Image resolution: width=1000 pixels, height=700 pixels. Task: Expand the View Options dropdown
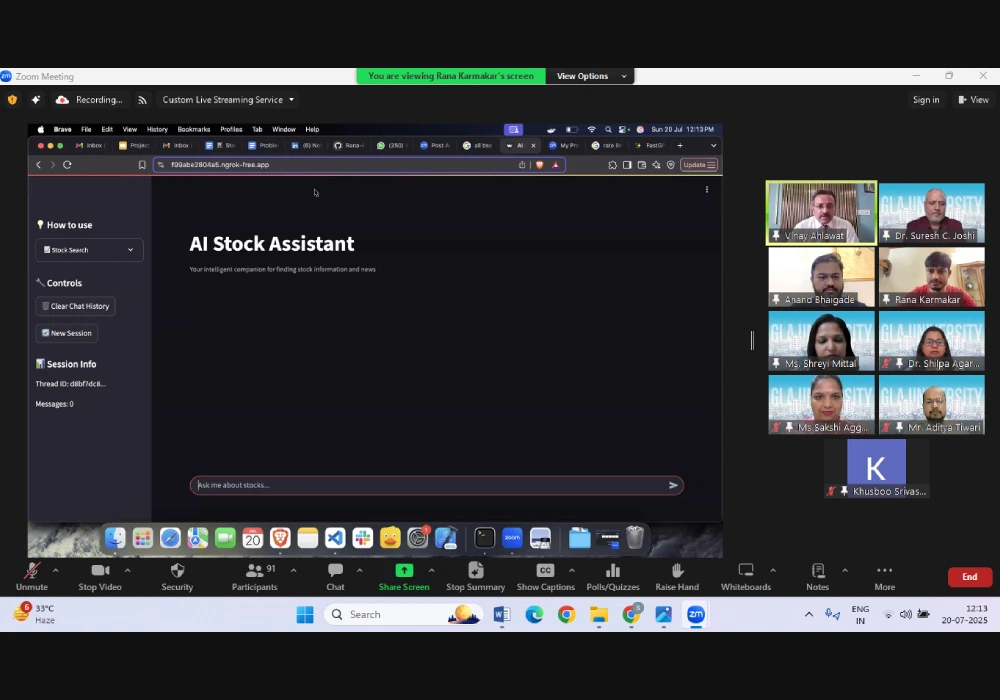pyautogui.click(x=591, y=76)
